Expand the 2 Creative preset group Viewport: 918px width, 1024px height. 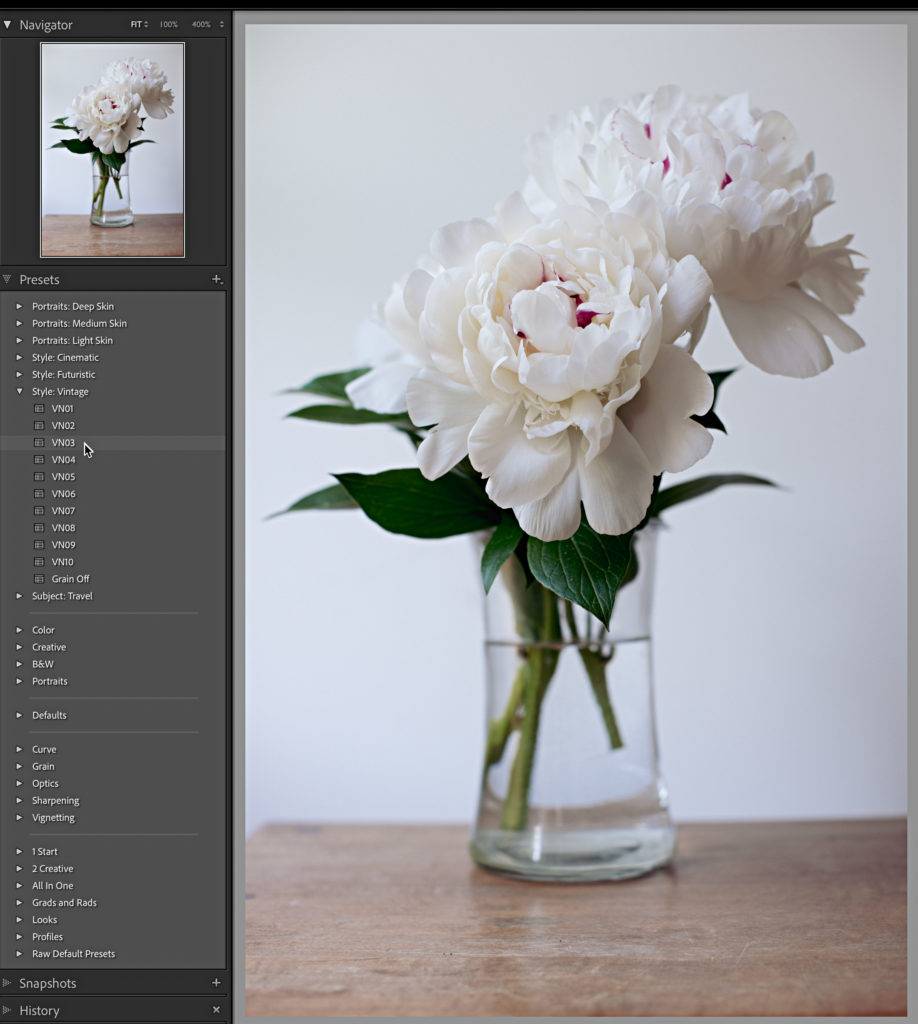tap(19, 868)
